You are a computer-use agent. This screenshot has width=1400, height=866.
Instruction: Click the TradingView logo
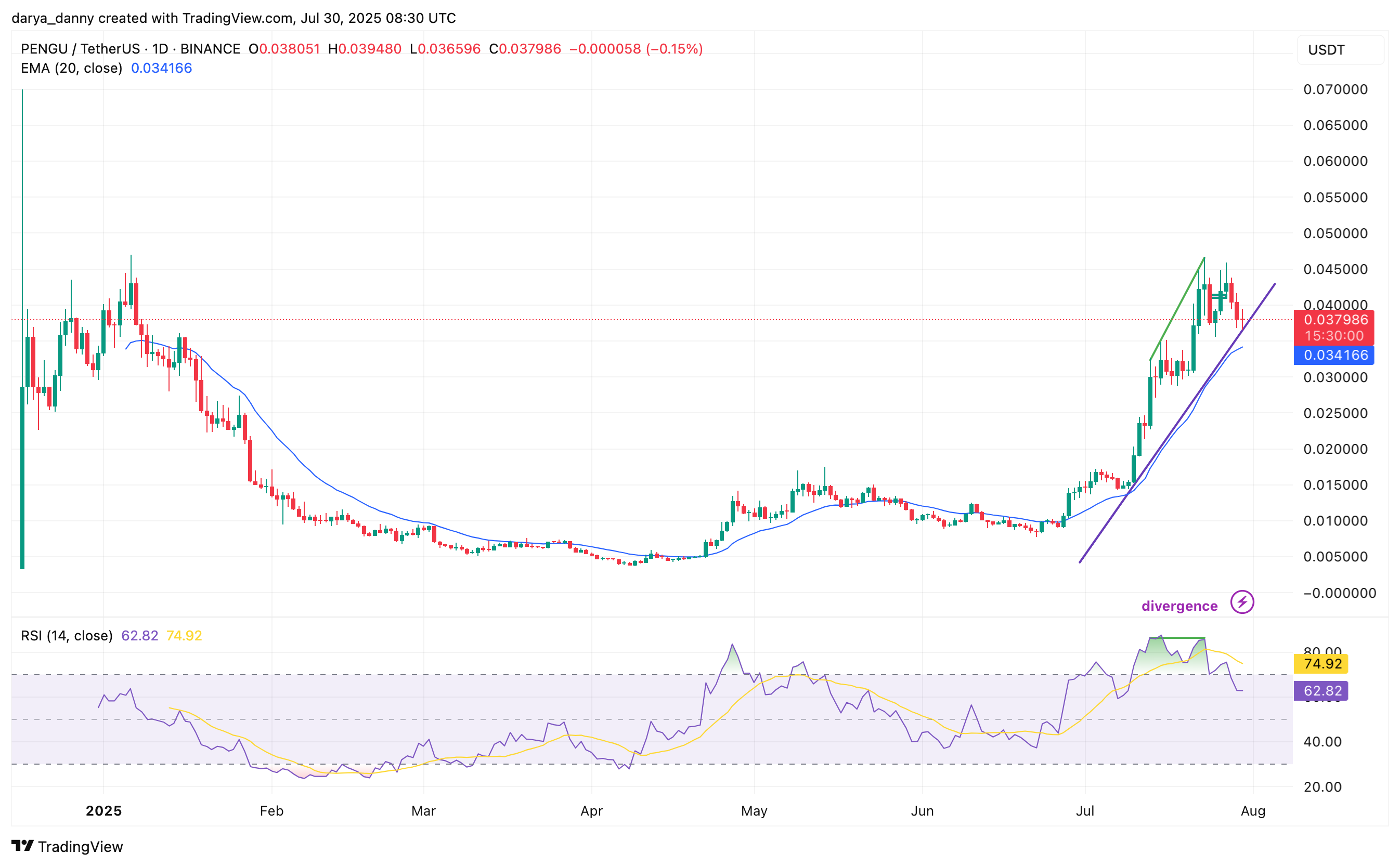[23, 846]
